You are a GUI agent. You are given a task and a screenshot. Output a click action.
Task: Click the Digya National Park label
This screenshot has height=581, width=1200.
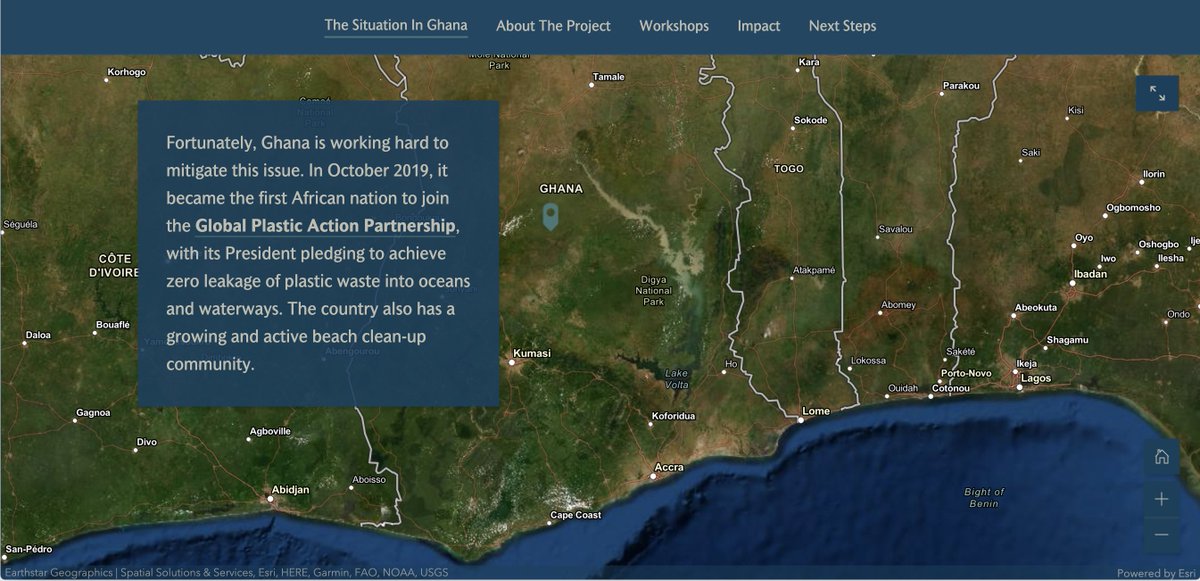click(x=652, y=289)
